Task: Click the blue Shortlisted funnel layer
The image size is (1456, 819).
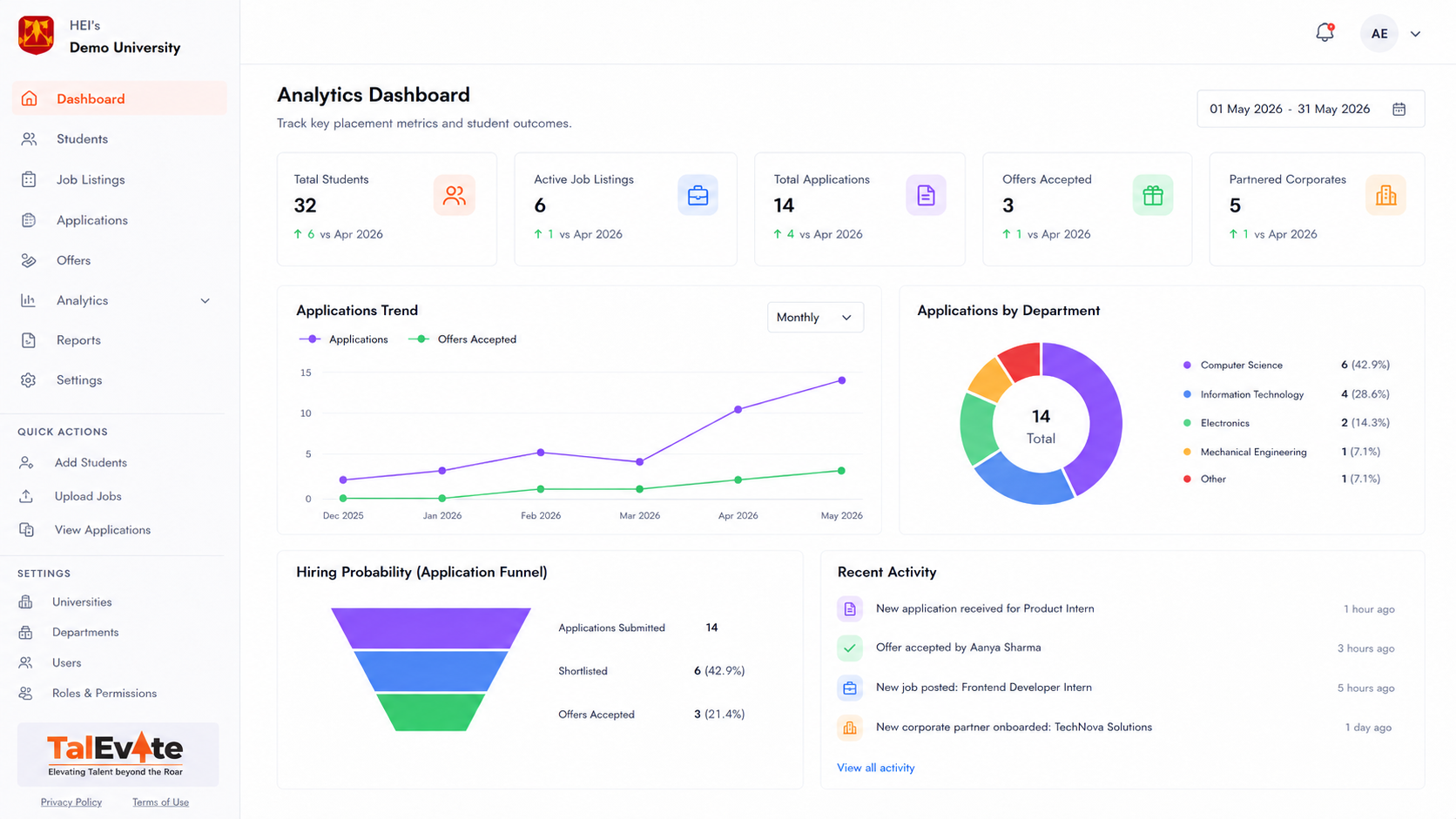Action: (431, 671)
